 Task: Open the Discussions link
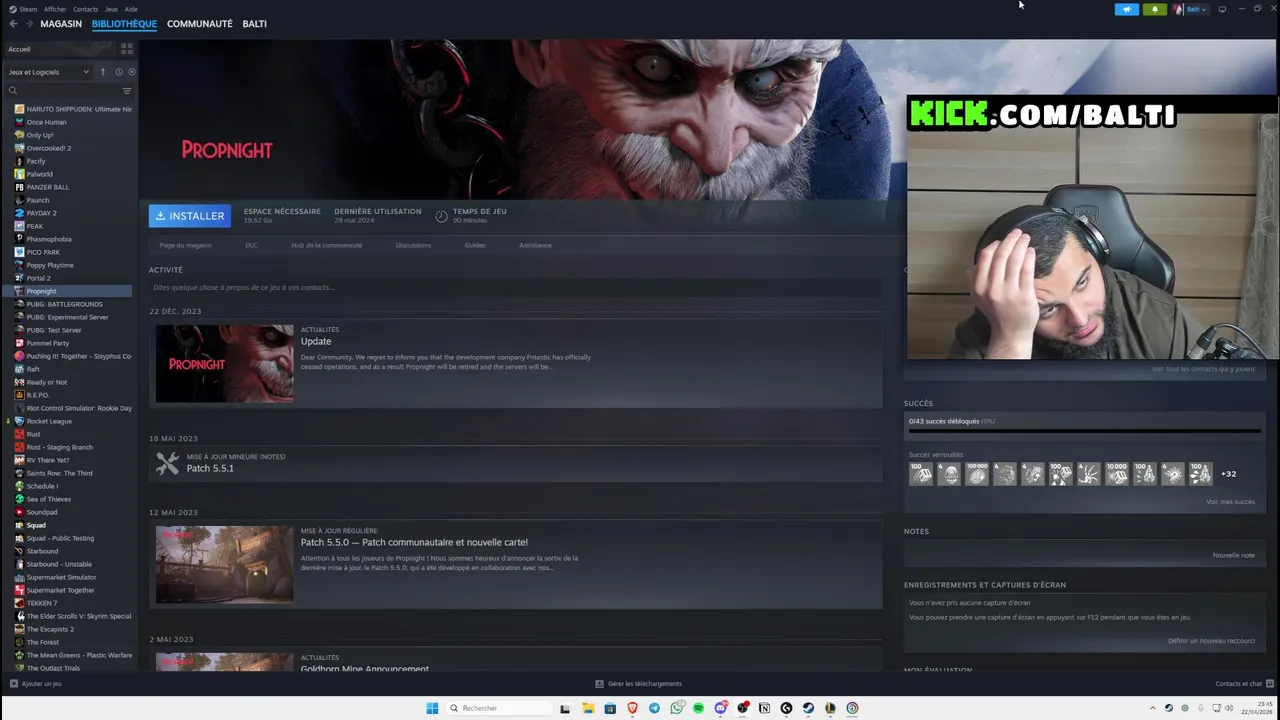(x=413, y=245)
